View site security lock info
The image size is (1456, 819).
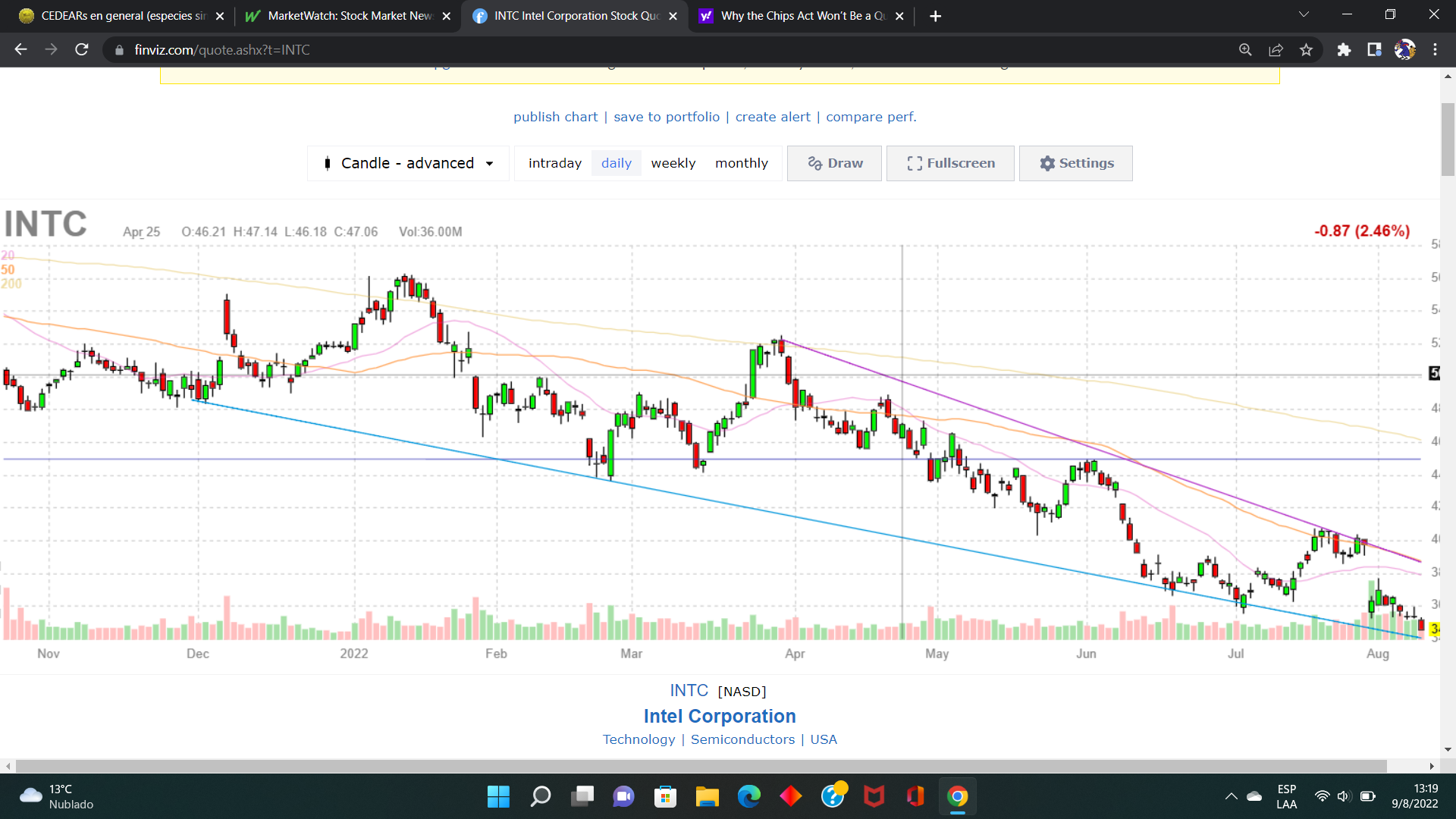point(119,49)
